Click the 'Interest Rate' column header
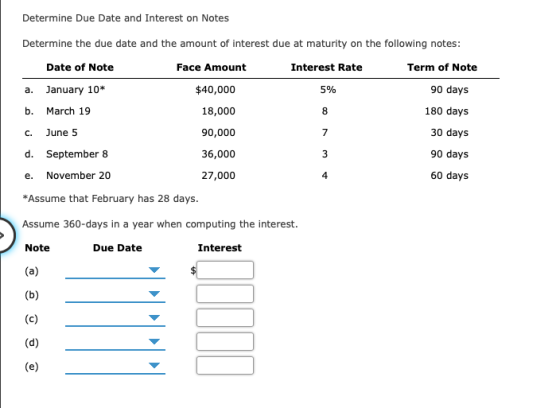This screenshot has height=408, width=560. (326, 68)
